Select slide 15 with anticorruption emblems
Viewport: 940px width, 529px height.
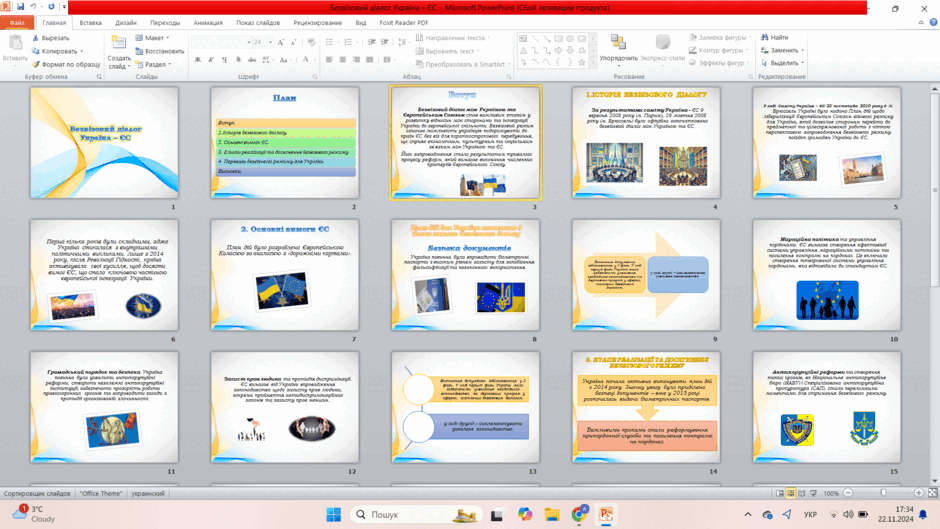tap(827, 407)
